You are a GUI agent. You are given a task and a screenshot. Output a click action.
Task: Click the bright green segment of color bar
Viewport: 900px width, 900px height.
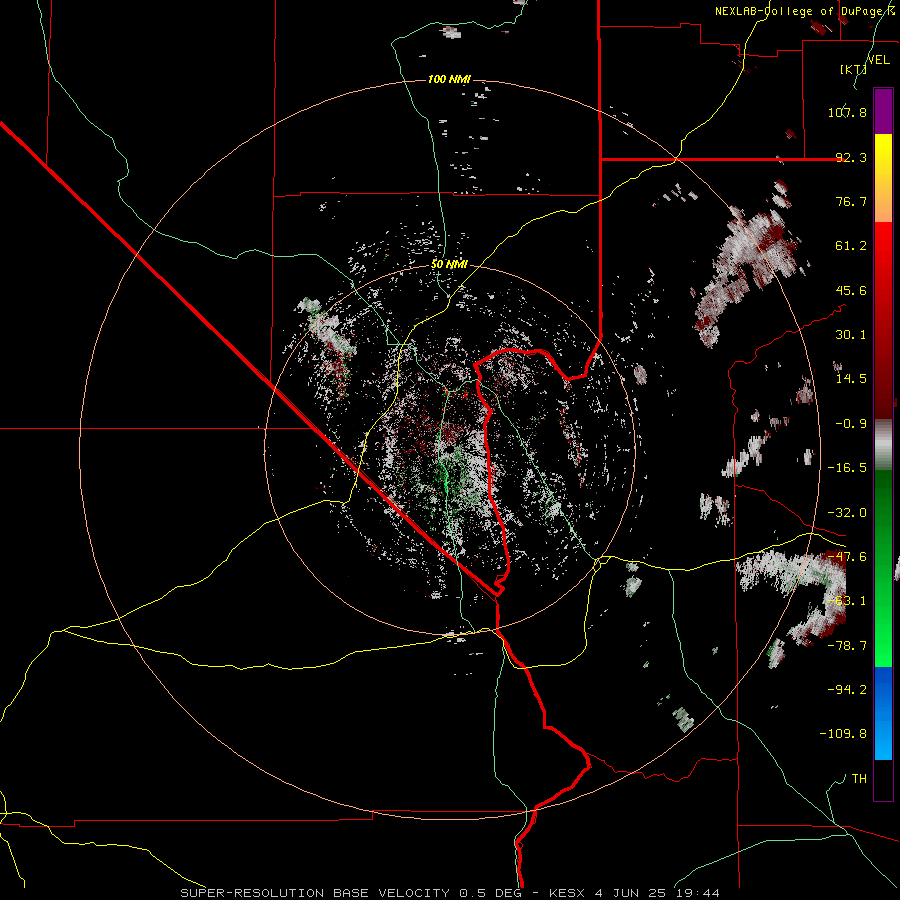[x=883, y=568]
